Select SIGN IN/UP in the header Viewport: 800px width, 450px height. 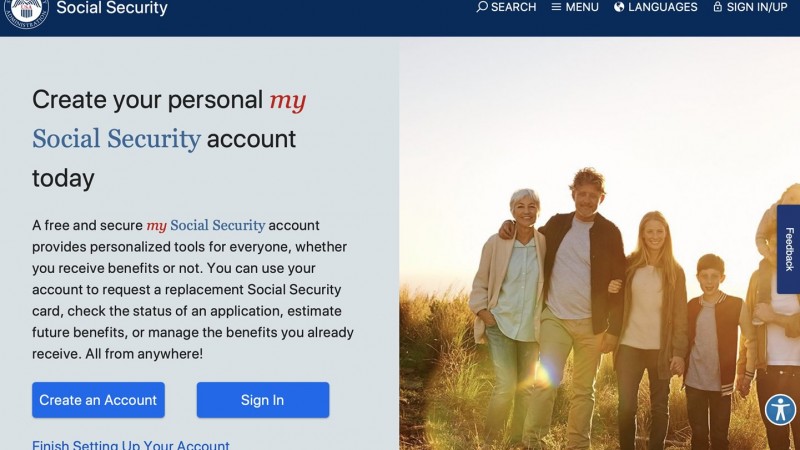click(x=757, y=7)
